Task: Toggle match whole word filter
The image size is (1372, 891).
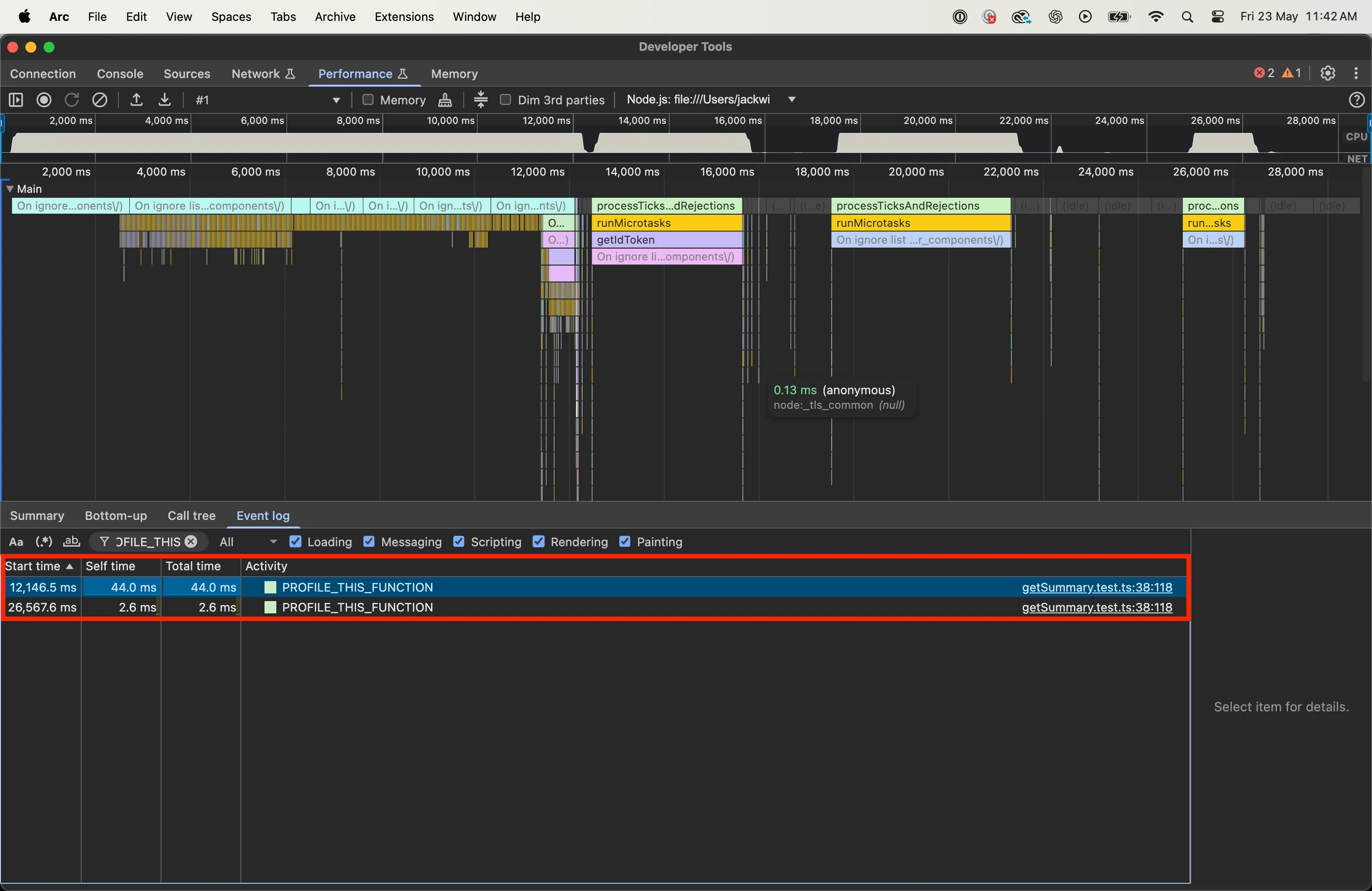Action: tap(72, 542)
